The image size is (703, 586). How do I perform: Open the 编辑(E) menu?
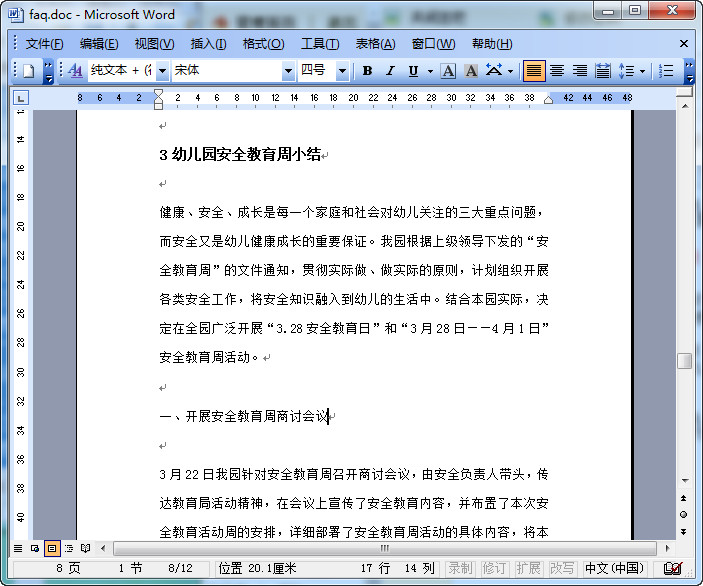point(99,44)
